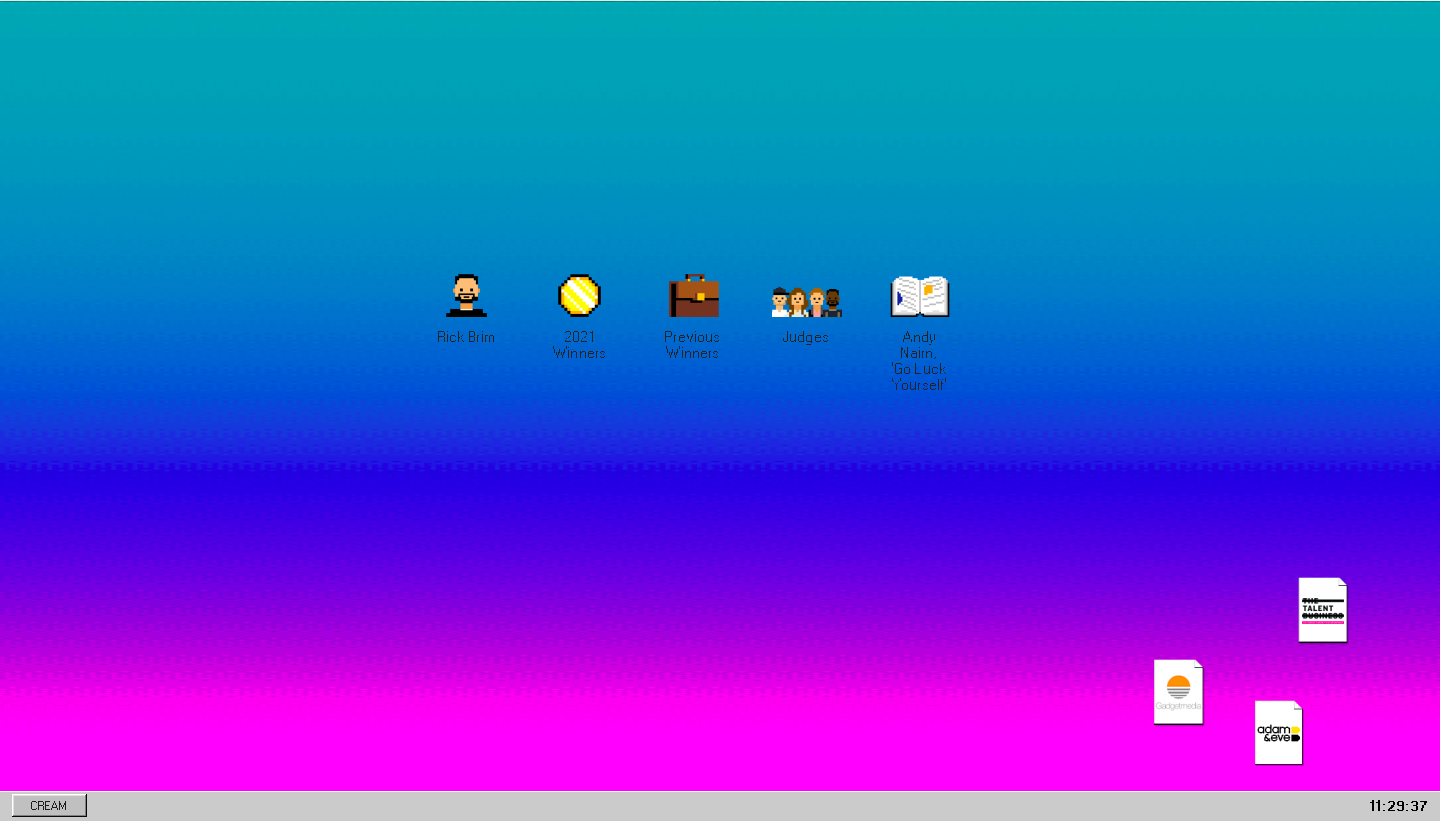Click the gold coin 2021 Winners icon
Screen dimensions: 1440x821
(579, 296)
